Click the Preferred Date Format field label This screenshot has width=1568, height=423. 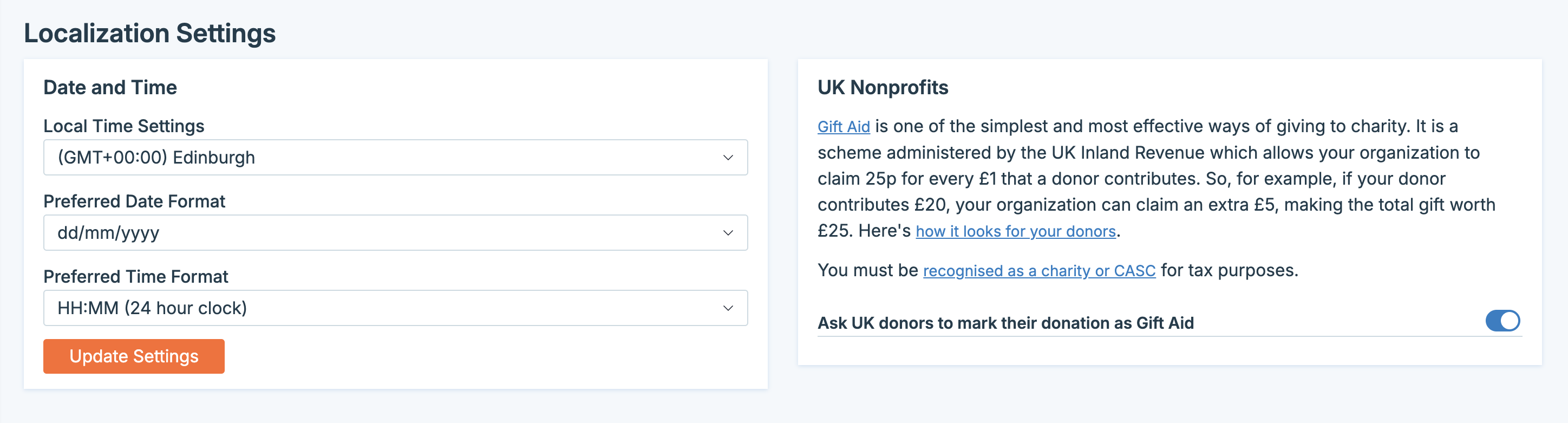[134, 201]
